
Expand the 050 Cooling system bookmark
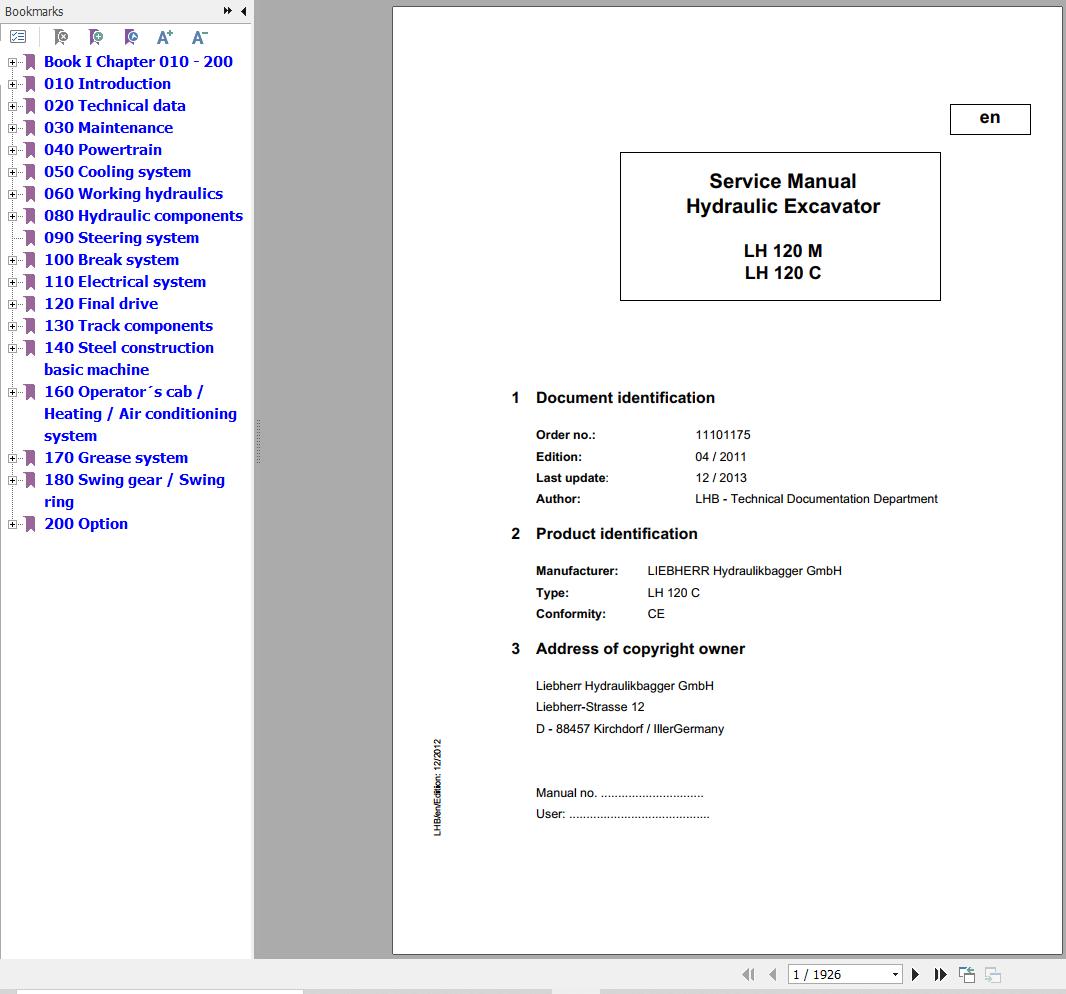12,172
